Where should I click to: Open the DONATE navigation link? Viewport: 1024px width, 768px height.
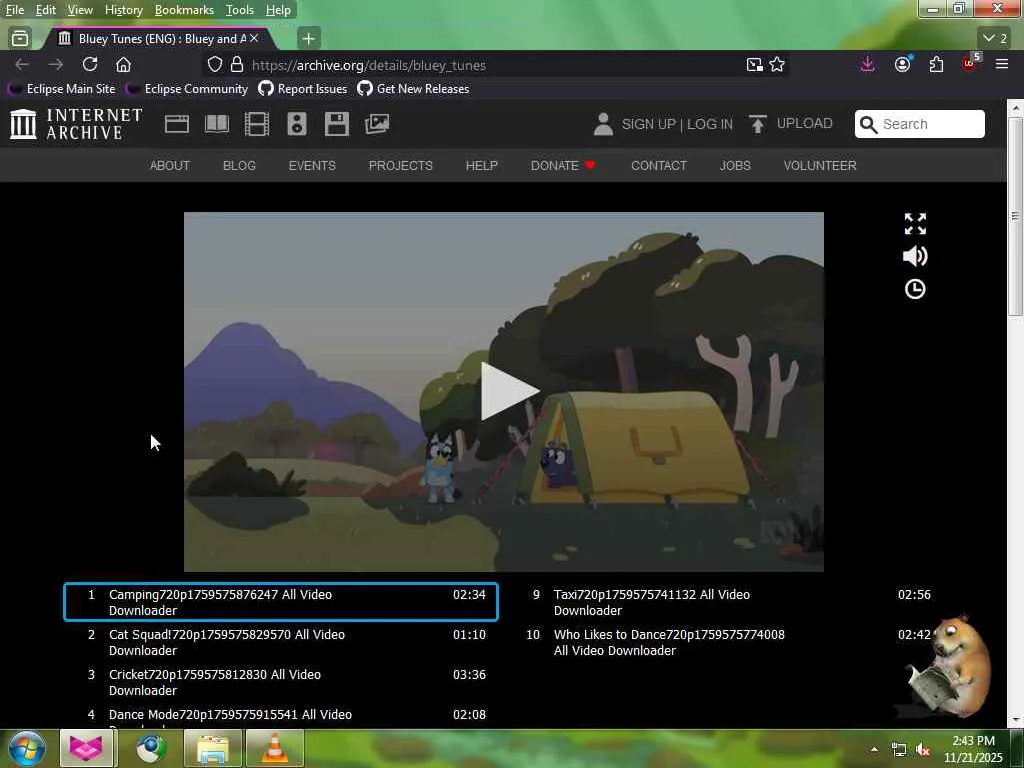click(563, 166)
